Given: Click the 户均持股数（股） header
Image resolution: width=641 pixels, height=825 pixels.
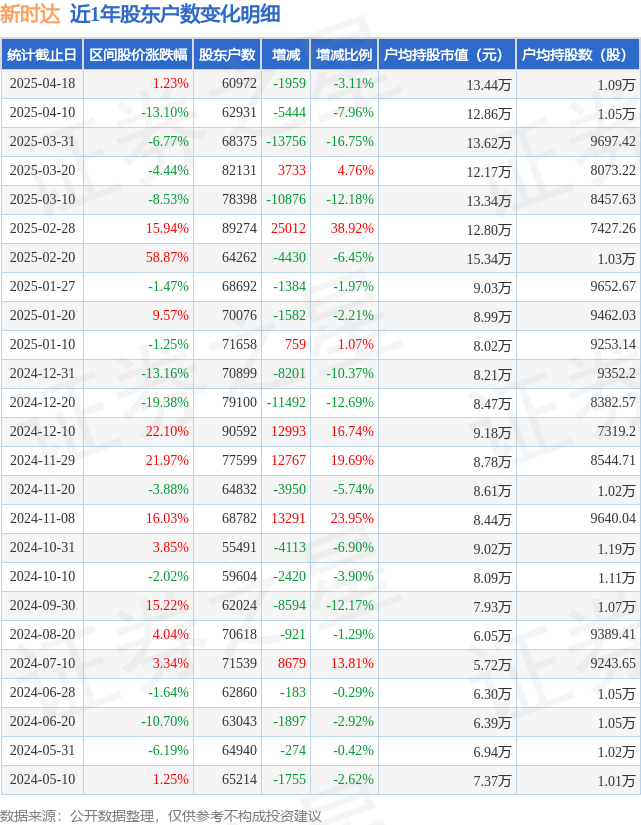Looking at the screenshot, I should (x=578, y=54).
